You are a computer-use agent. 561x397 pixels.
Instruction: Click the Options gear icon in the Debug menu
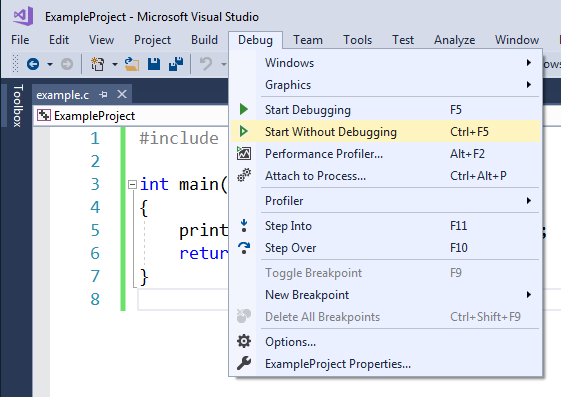pyautogui.click(x=244, y=342)
